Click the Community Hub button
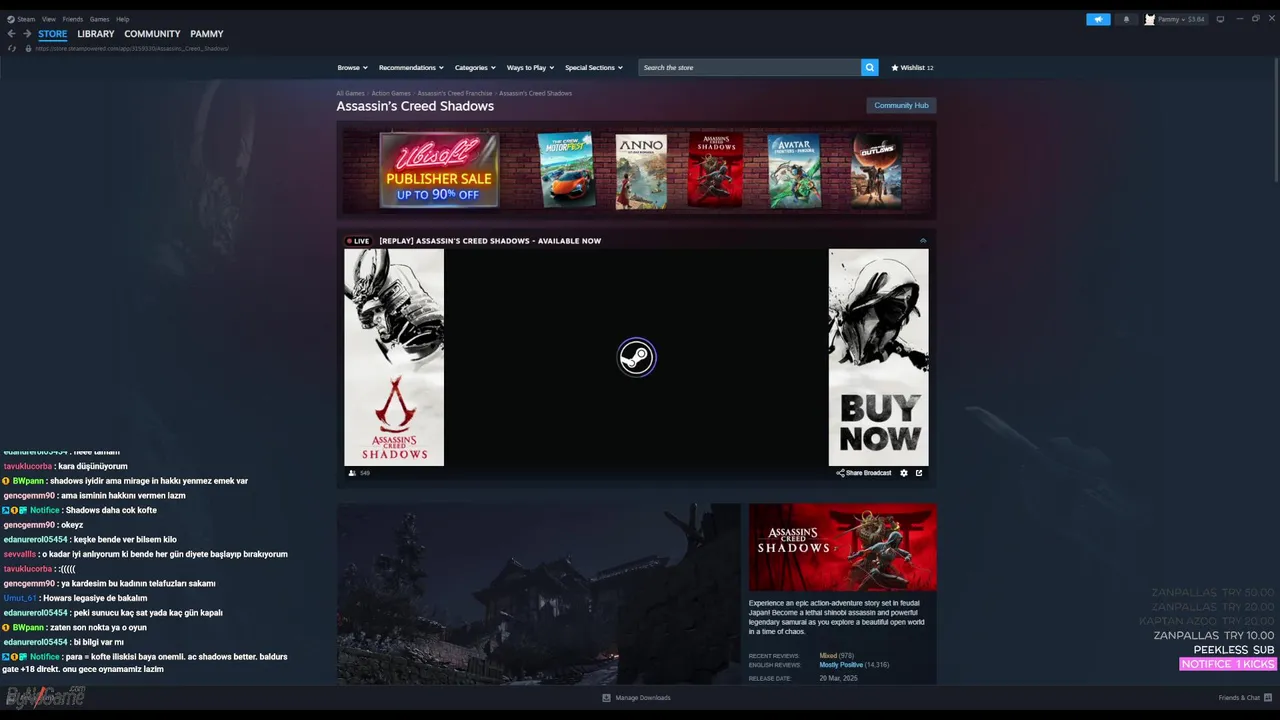 [x=901, y=105]
